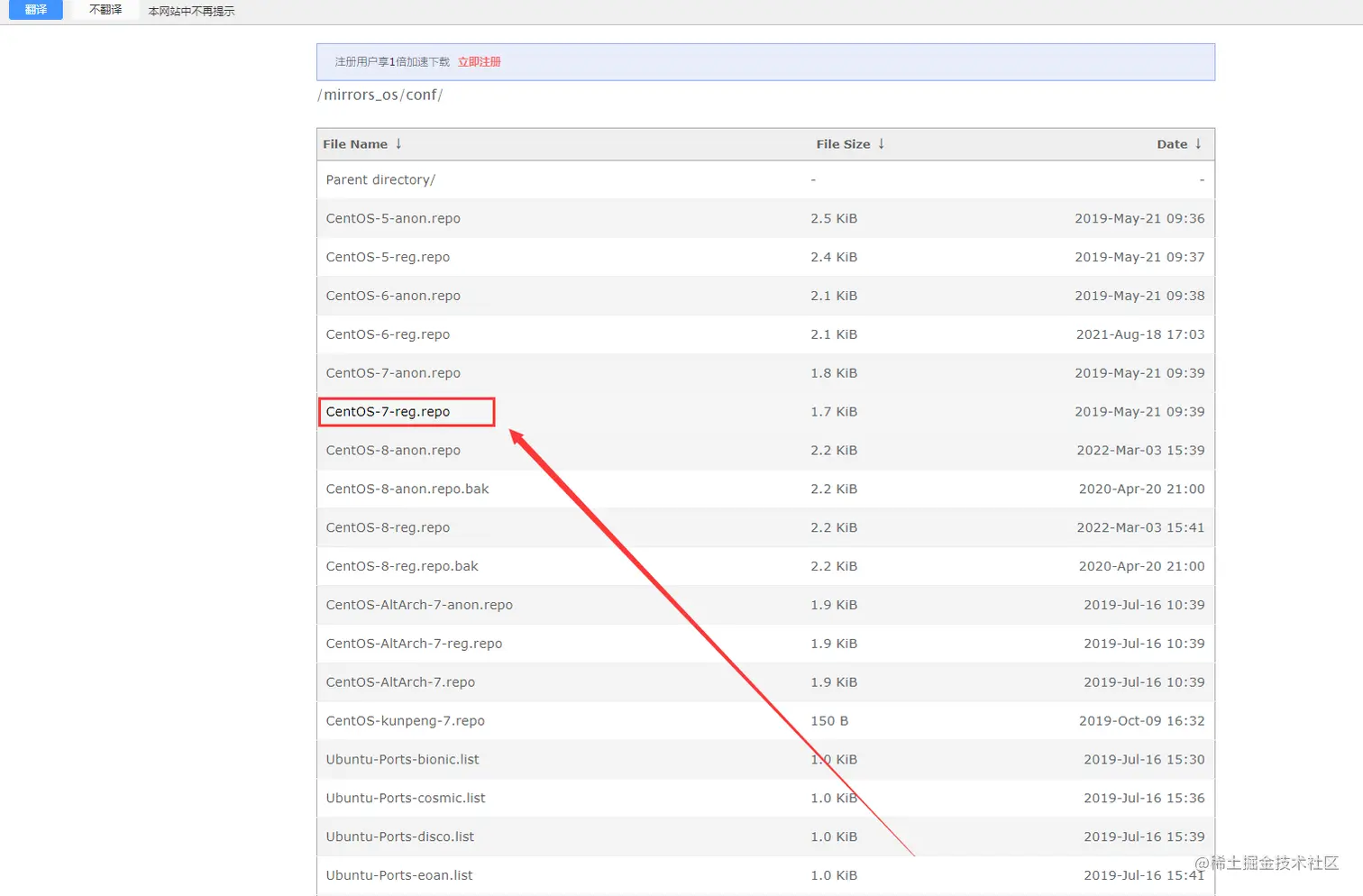This screenshot has height=896, width=1363.
Task: Open CentOS-5-reg.repo file
Action: 388,258
